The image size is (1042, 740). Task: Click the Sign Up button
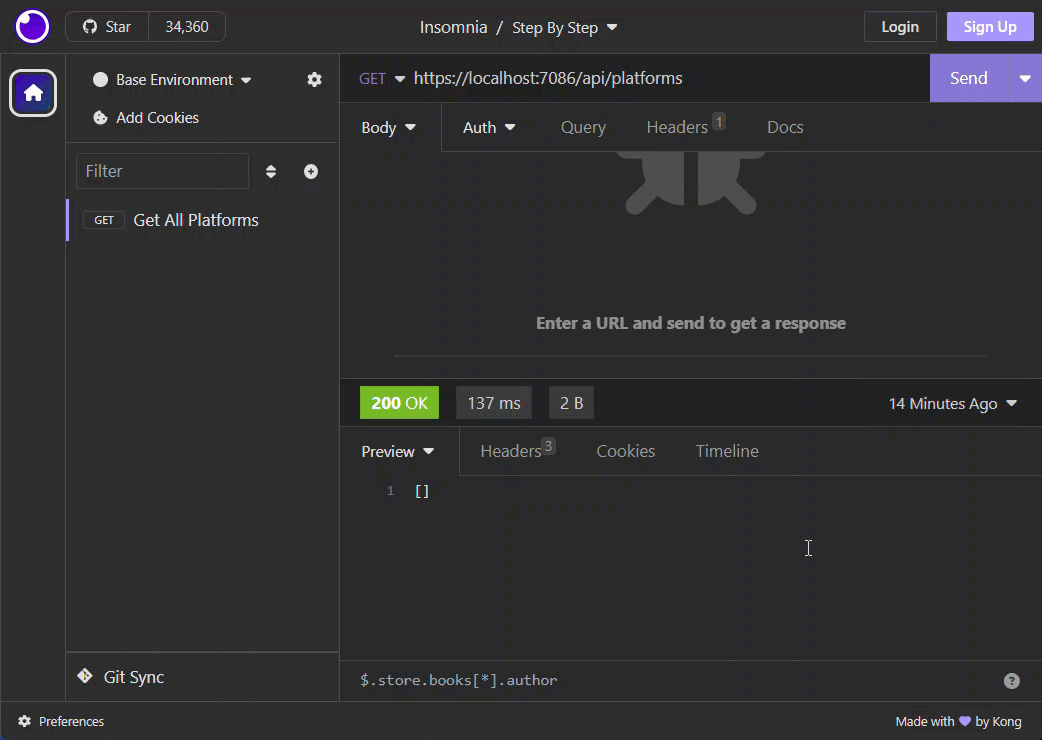coord(990,27)
